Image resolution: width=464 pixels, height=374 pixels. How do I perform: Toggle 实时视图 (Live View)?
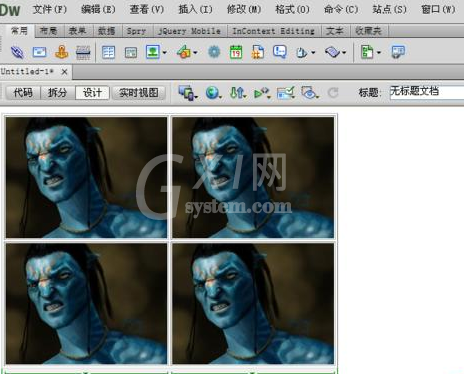pos(139,93)
